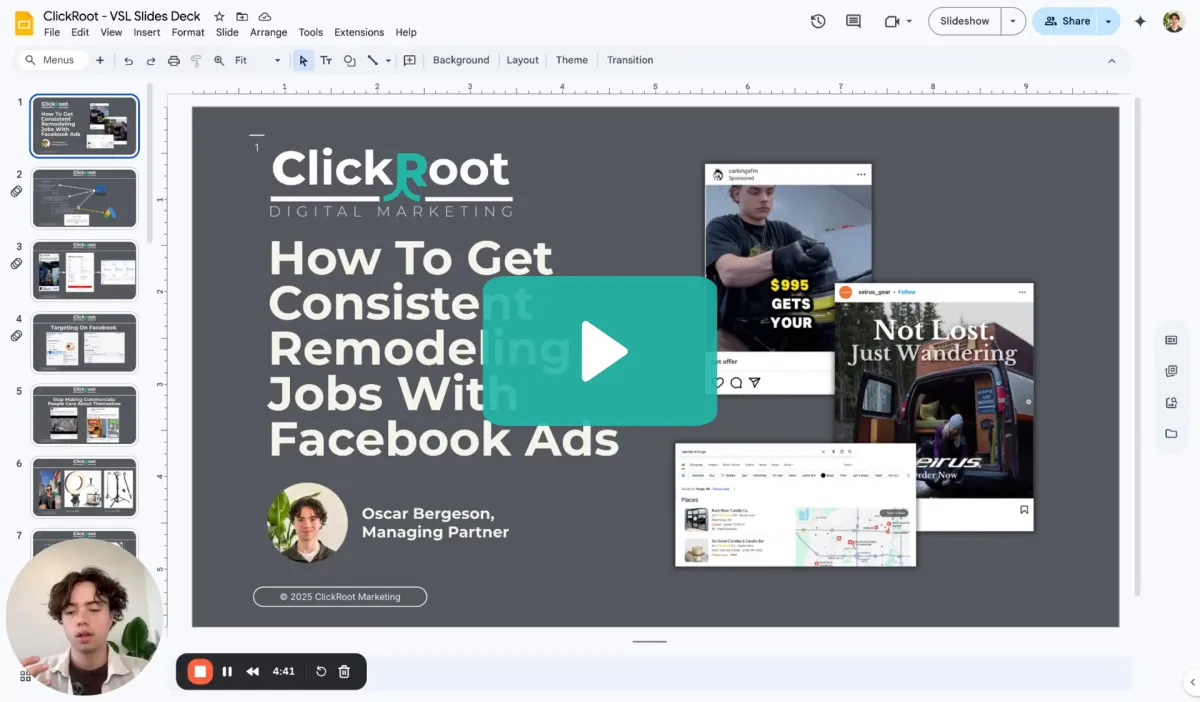Click the Share button
1200x702 pixels.
(1067, 21)
